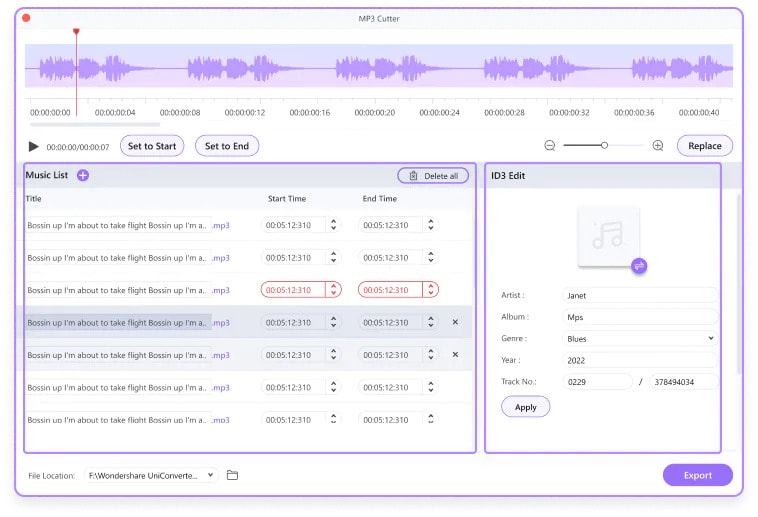The width and height of the screenshot is (758, 517).
Task: Play the audio preview
Action: pyautogui.click(x=33, y=146)
